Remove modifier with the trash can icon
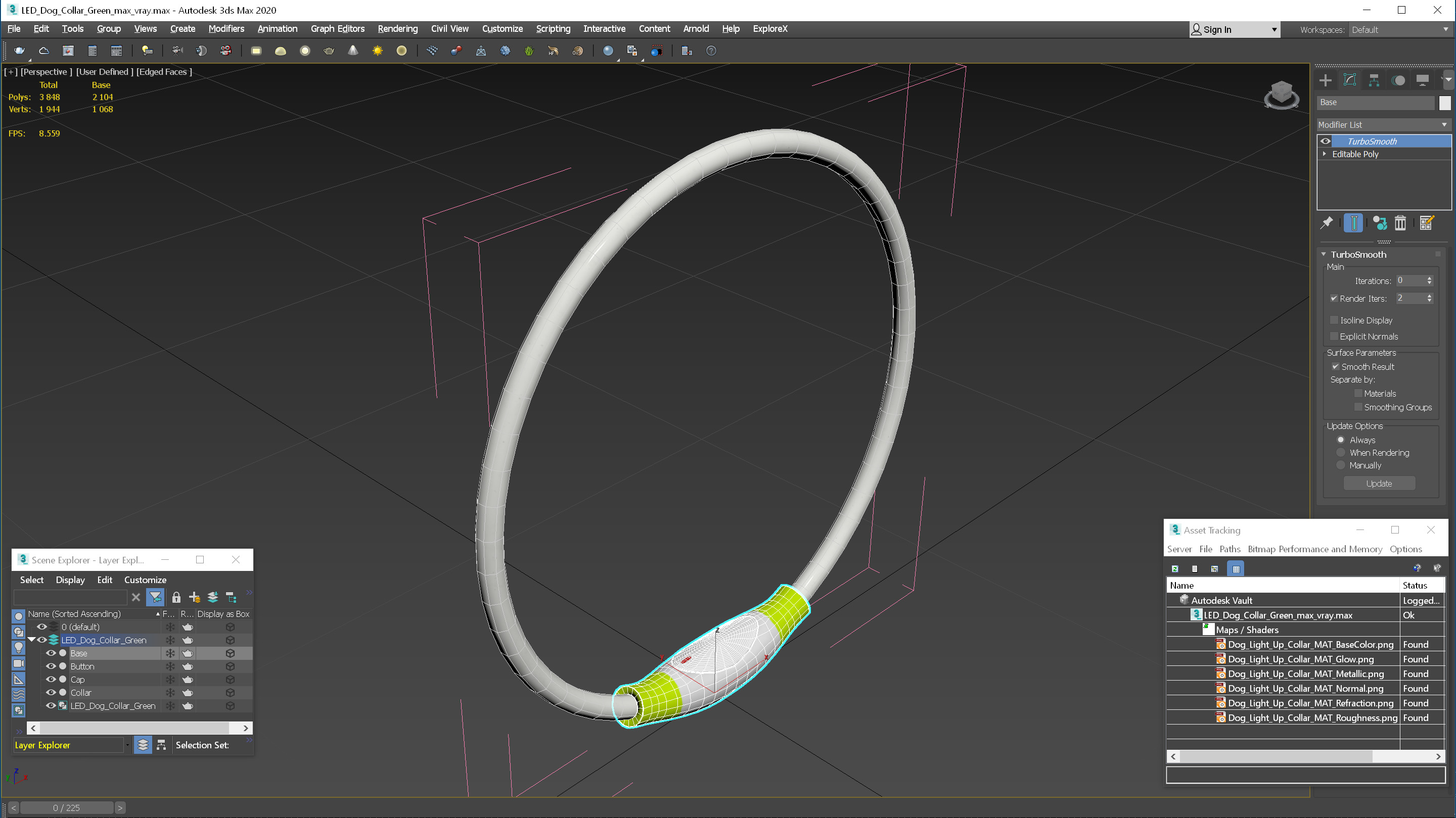Screen dimensions: 1456x818 [1400, 223]
